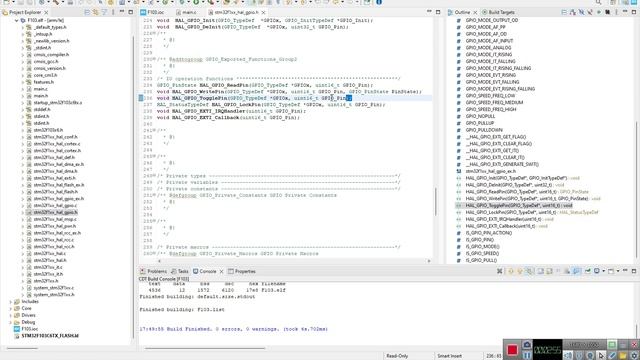Click Read-Only status bar entry

(x=397, y=356)
